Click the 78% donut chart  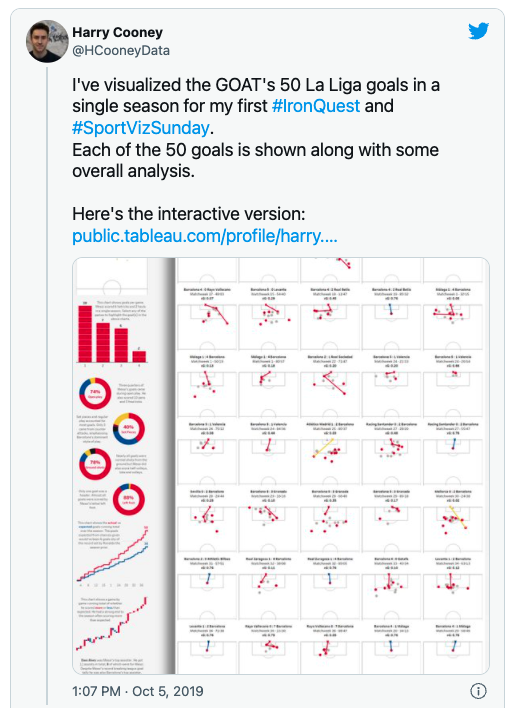tap(95, 464)
